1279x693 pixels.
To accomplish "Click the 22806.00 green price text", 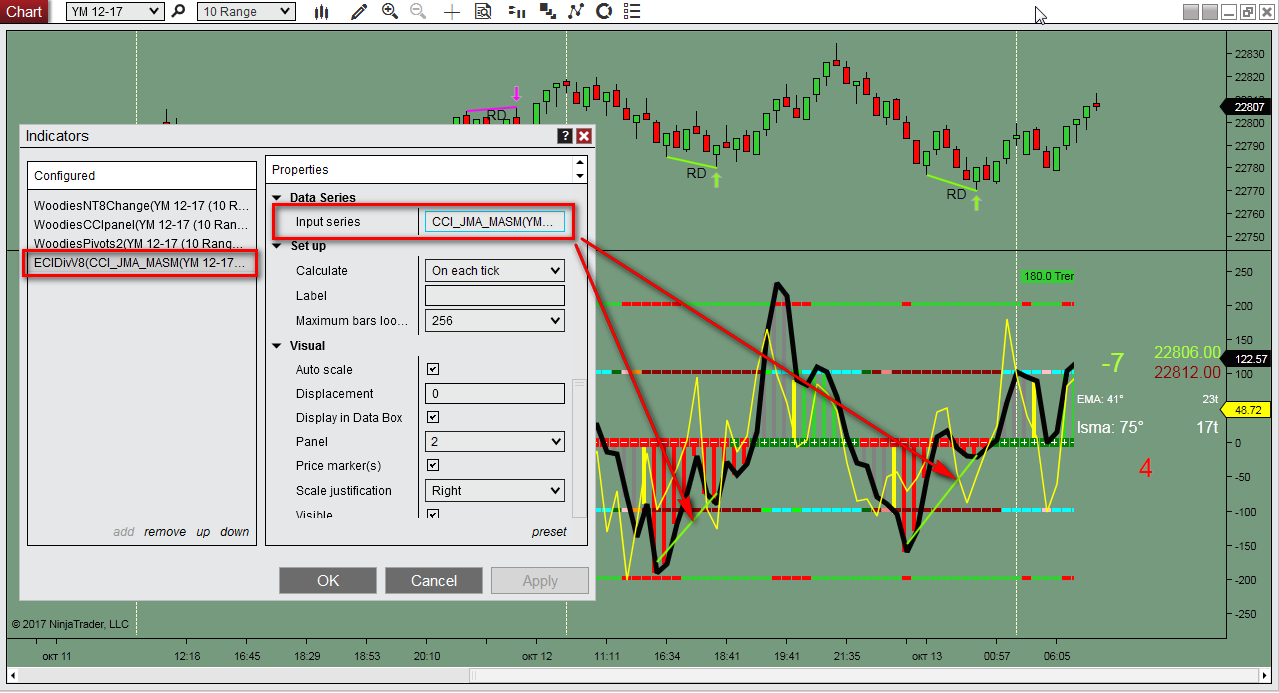I will point(1187,353).
